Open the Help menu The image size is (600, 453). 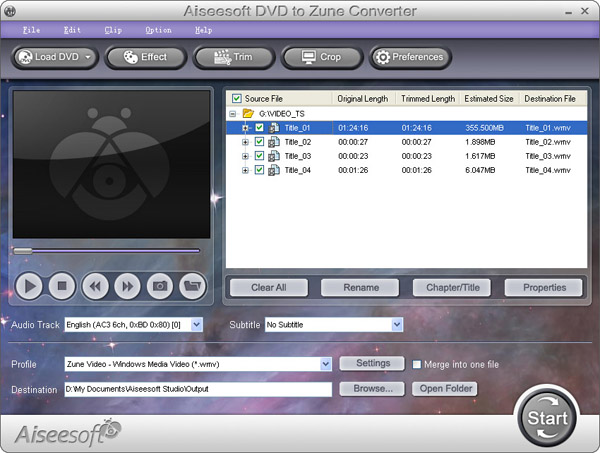(204, 30)
